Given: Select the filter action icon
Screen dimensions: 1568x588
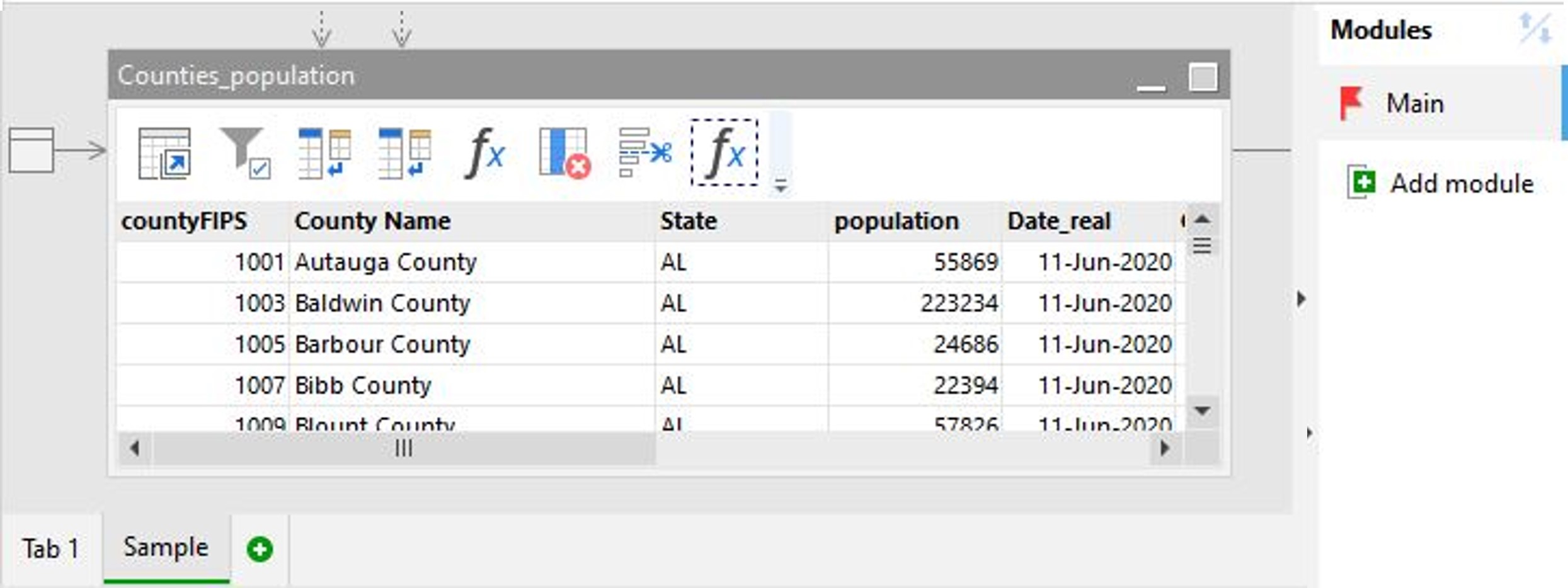Looking at the screenshot, I should pos(245,154).
